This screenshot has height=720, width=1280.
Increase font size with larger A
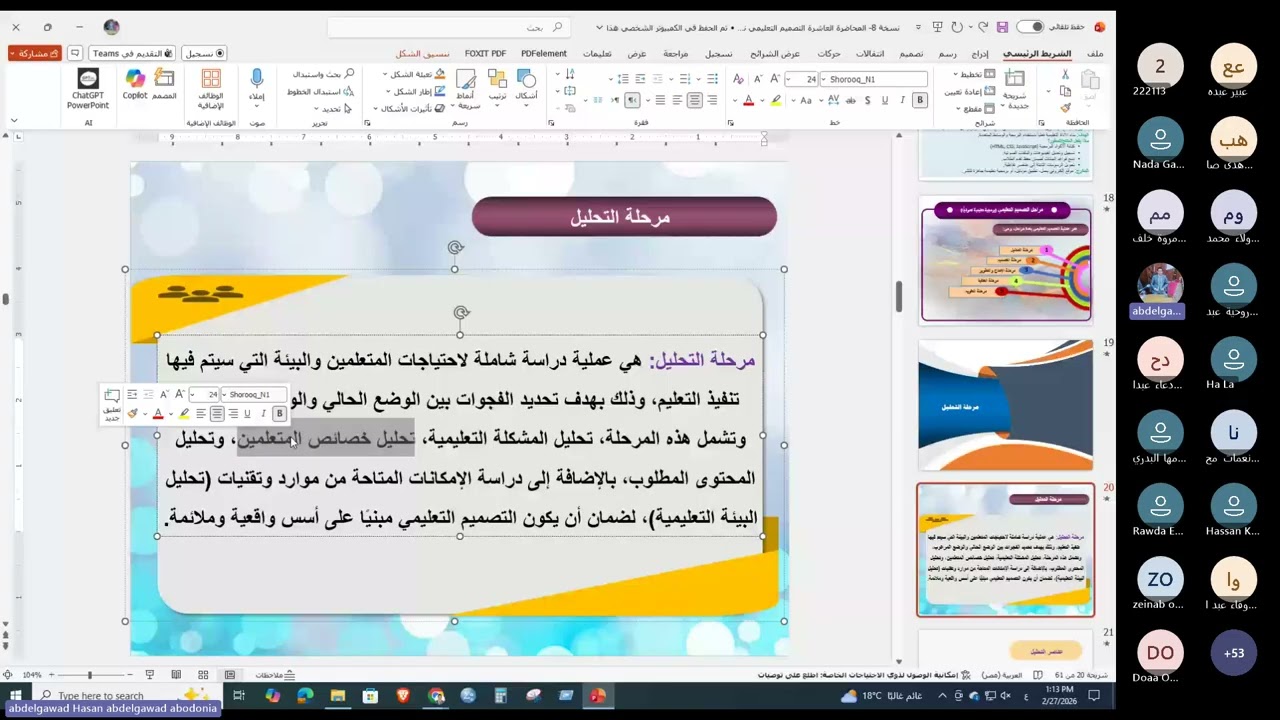point(775,79)
